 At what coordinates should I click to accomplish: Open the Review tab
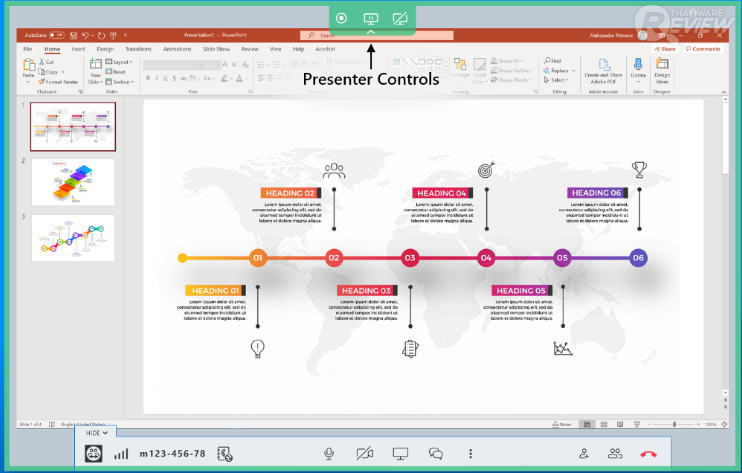point(250,49)
